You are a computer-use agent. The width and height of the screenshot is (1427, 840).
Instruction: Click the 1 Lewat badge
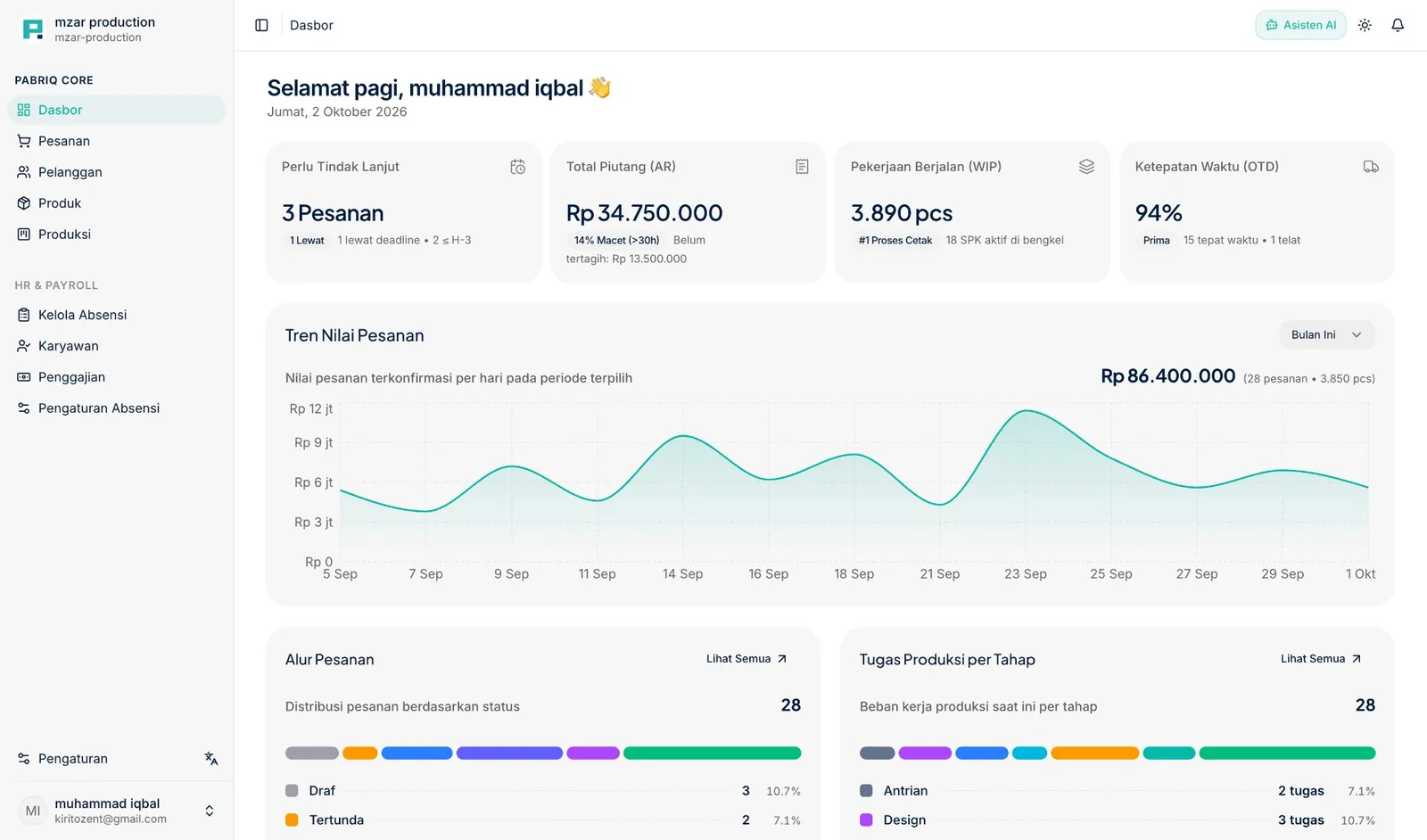307,240
